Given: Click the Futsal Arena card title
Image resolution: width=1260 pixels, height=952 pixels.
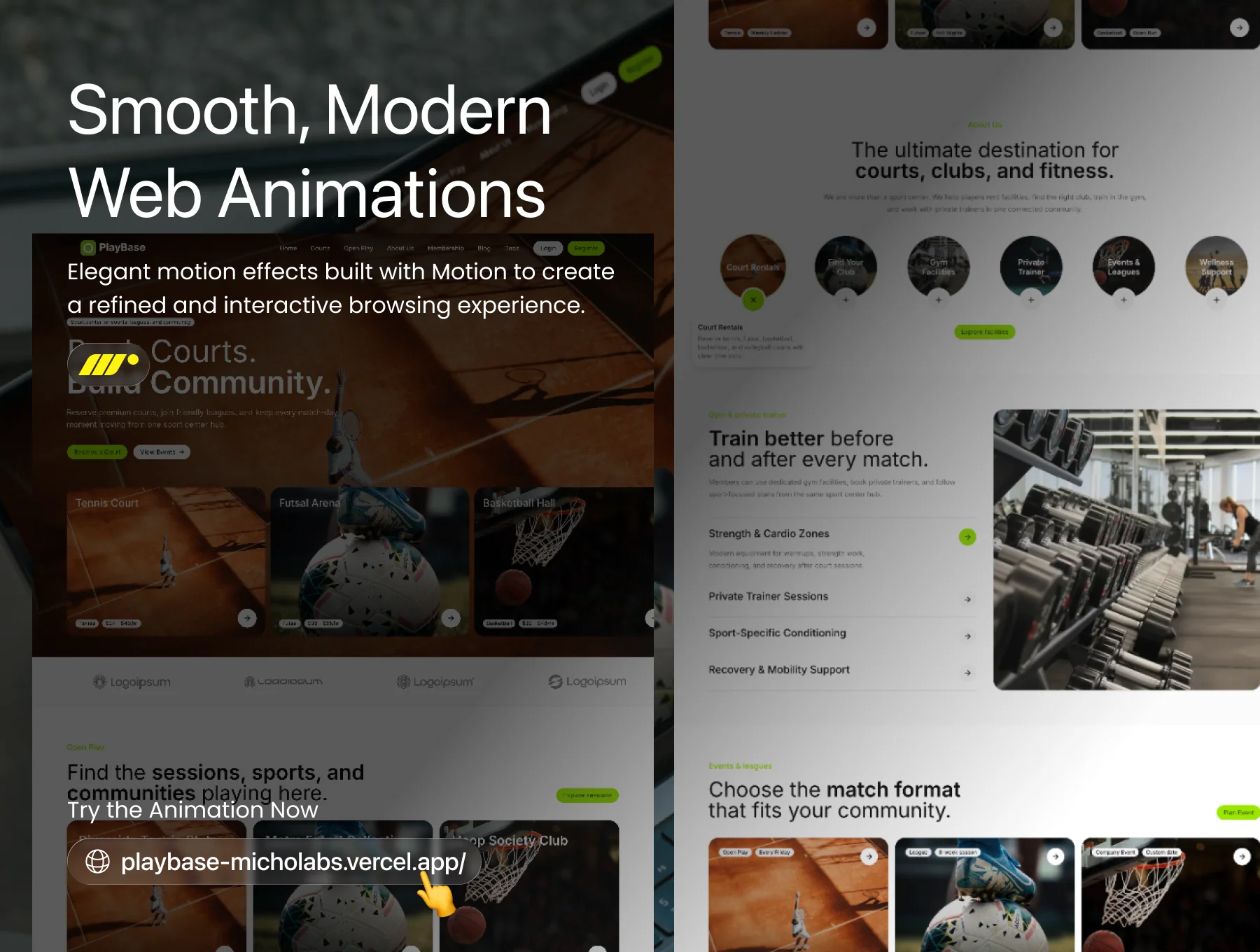Looking at the screenshot, I should click(x=309, y=503).
